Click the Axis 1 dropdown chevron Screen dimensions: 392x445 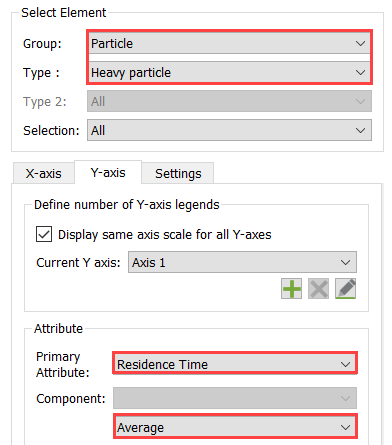click(346, 263)
